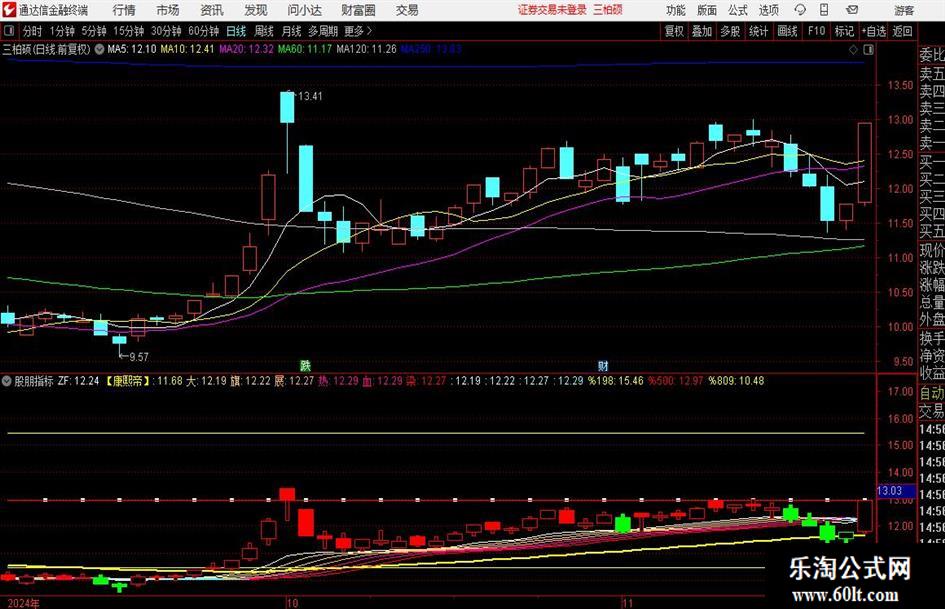The width and height of the screenshot is (945, 609).
Task: Select the 月线 monthly chart tab
Action: click(x=292, y=31)
